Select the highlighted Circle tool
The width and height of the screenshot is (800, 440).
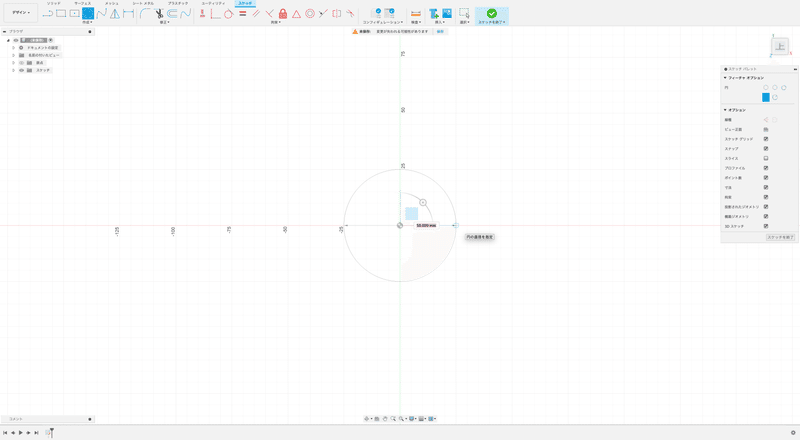click(88, 14)
